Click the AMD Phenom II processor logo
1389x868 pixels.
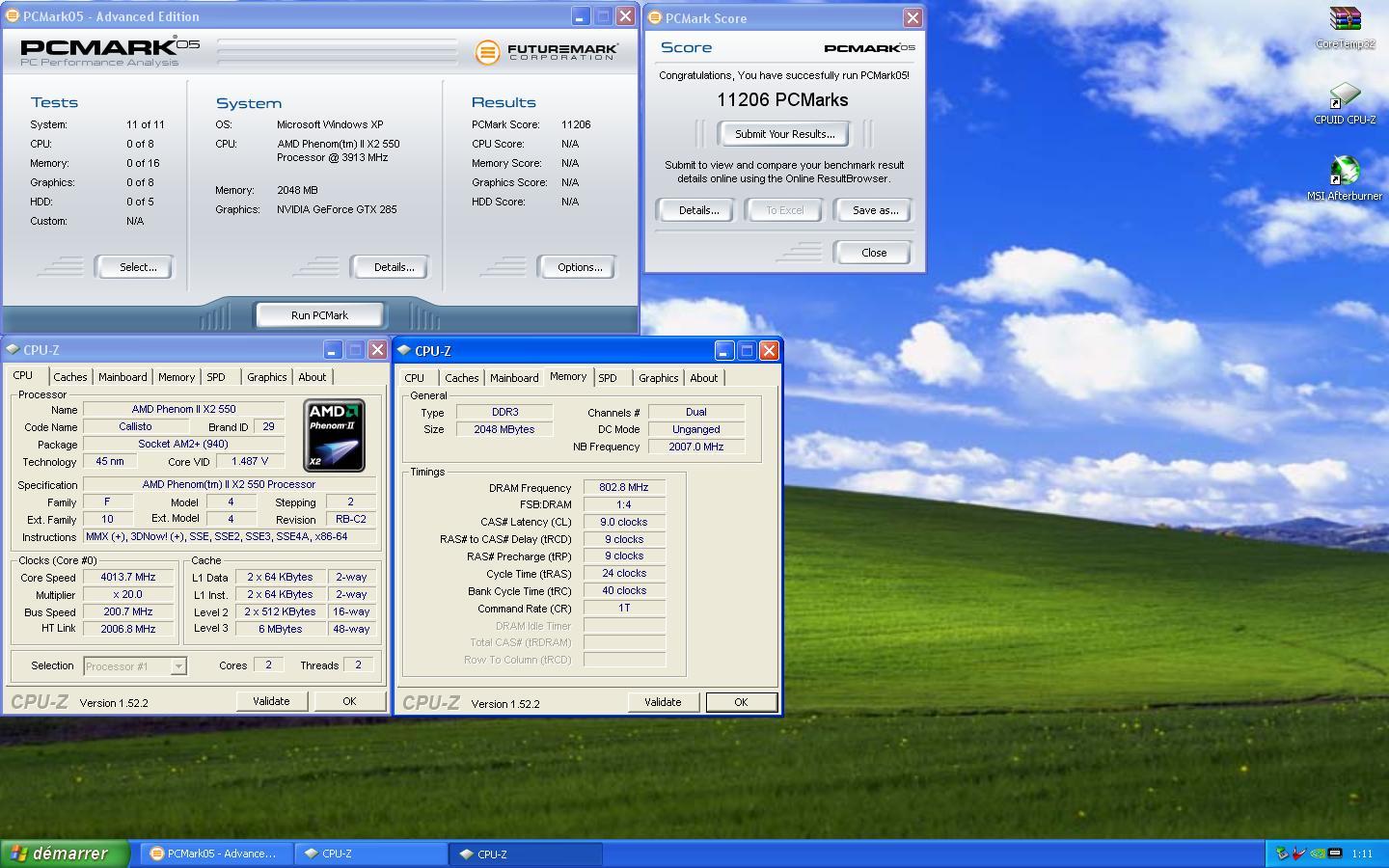(334, 435)
